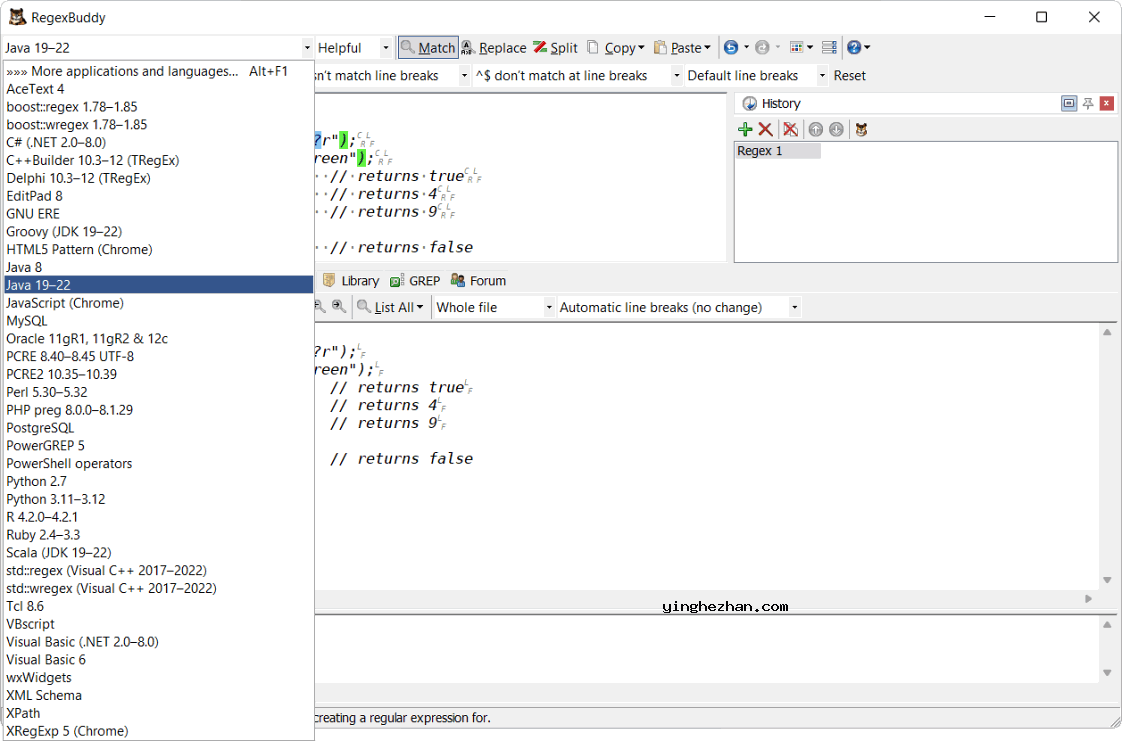The image size is (1122, 741).
Task: Select 'EditPad 8' in the list
Action: pos(159,196)
